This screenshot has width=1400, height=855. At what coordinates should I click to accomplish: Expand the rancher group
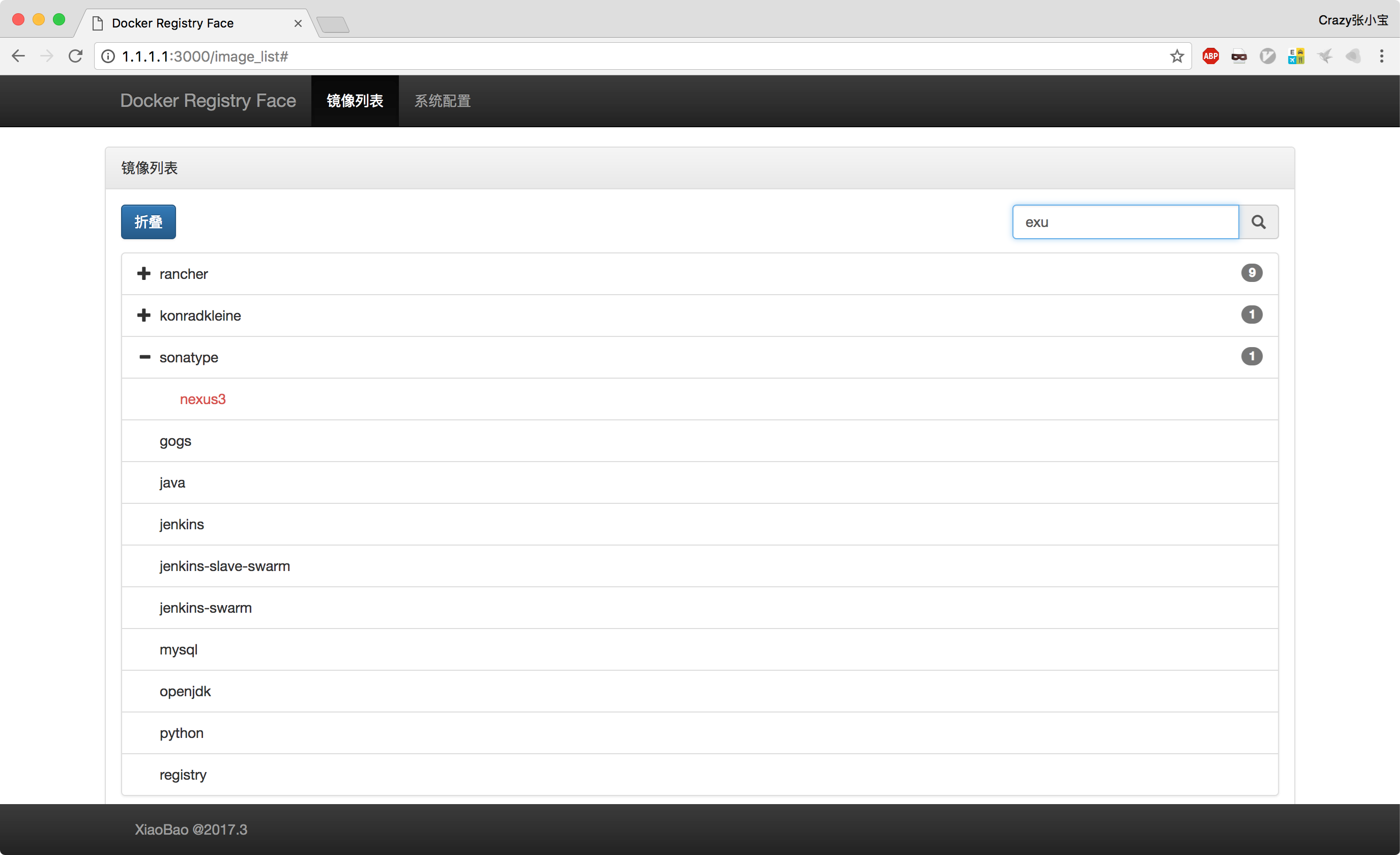click(x=144, y=274)
